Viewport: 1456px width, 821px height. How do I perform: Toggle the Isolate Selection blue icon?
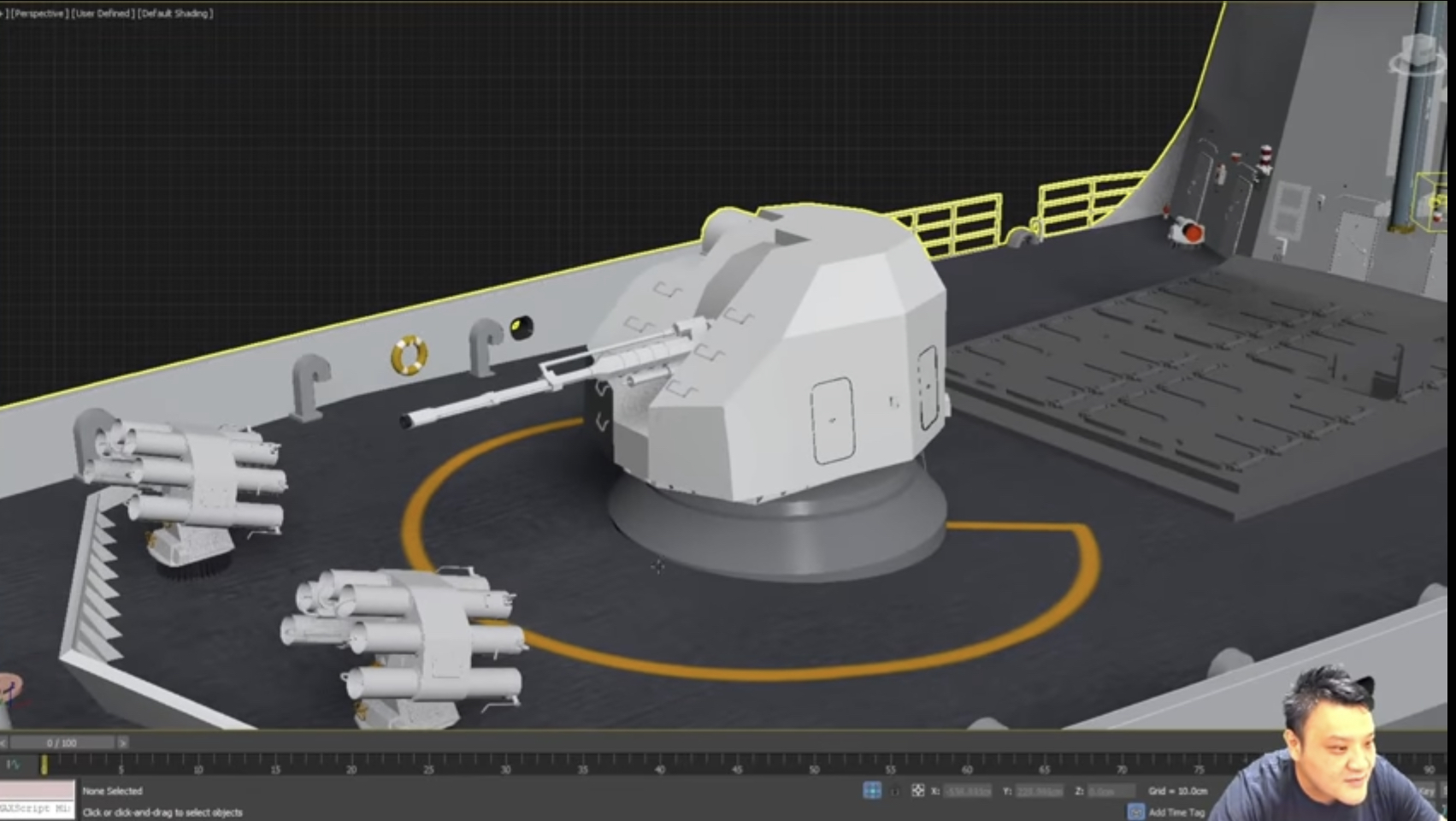click(x=872, y=790)
